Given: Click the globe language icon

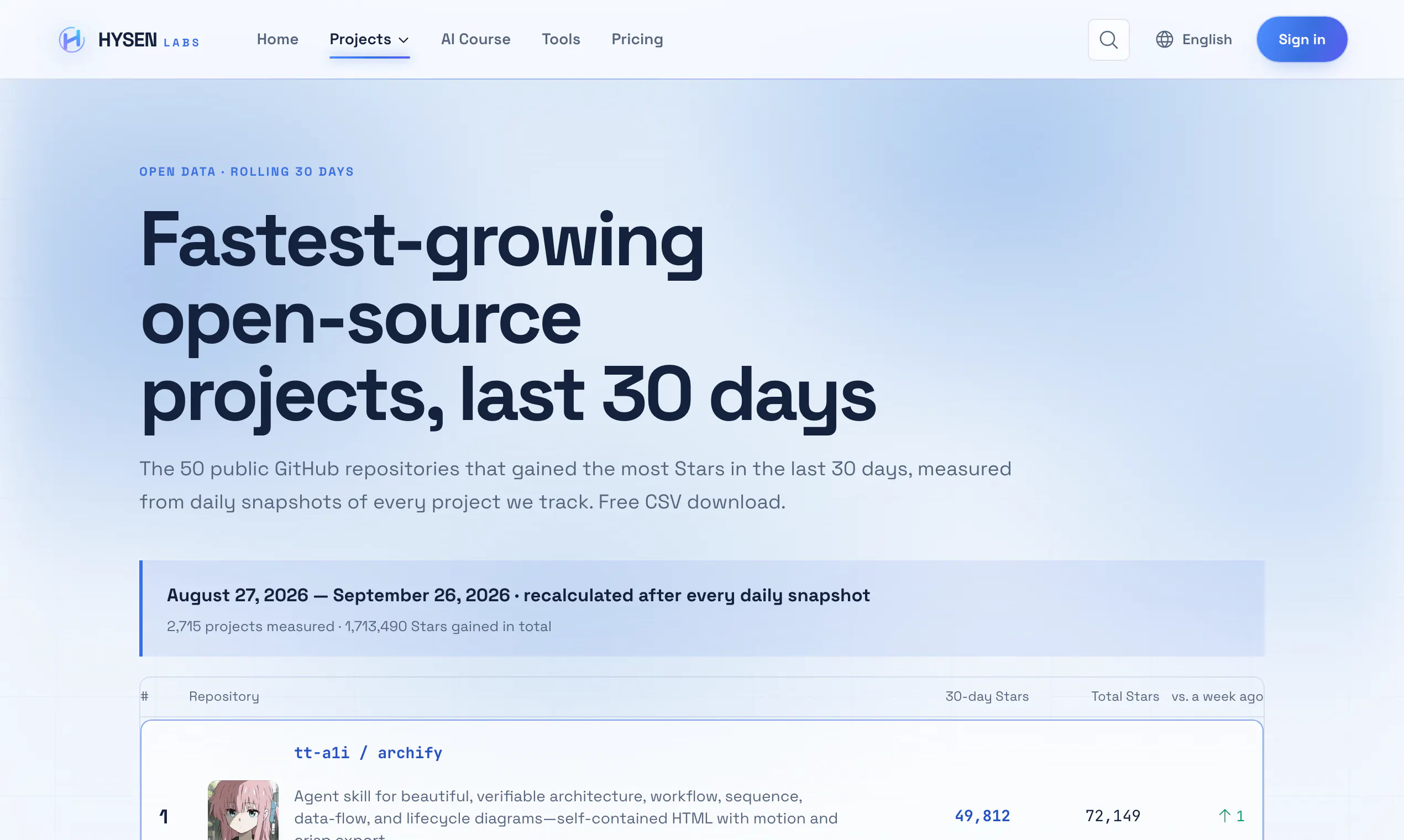Looking at the screenshot, I should [1164, 40].
